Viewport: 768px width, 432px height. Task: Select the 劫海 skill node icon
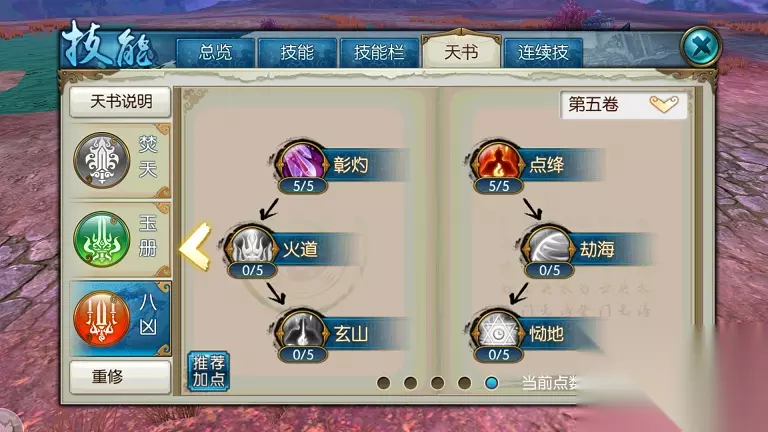click(549, 247)
